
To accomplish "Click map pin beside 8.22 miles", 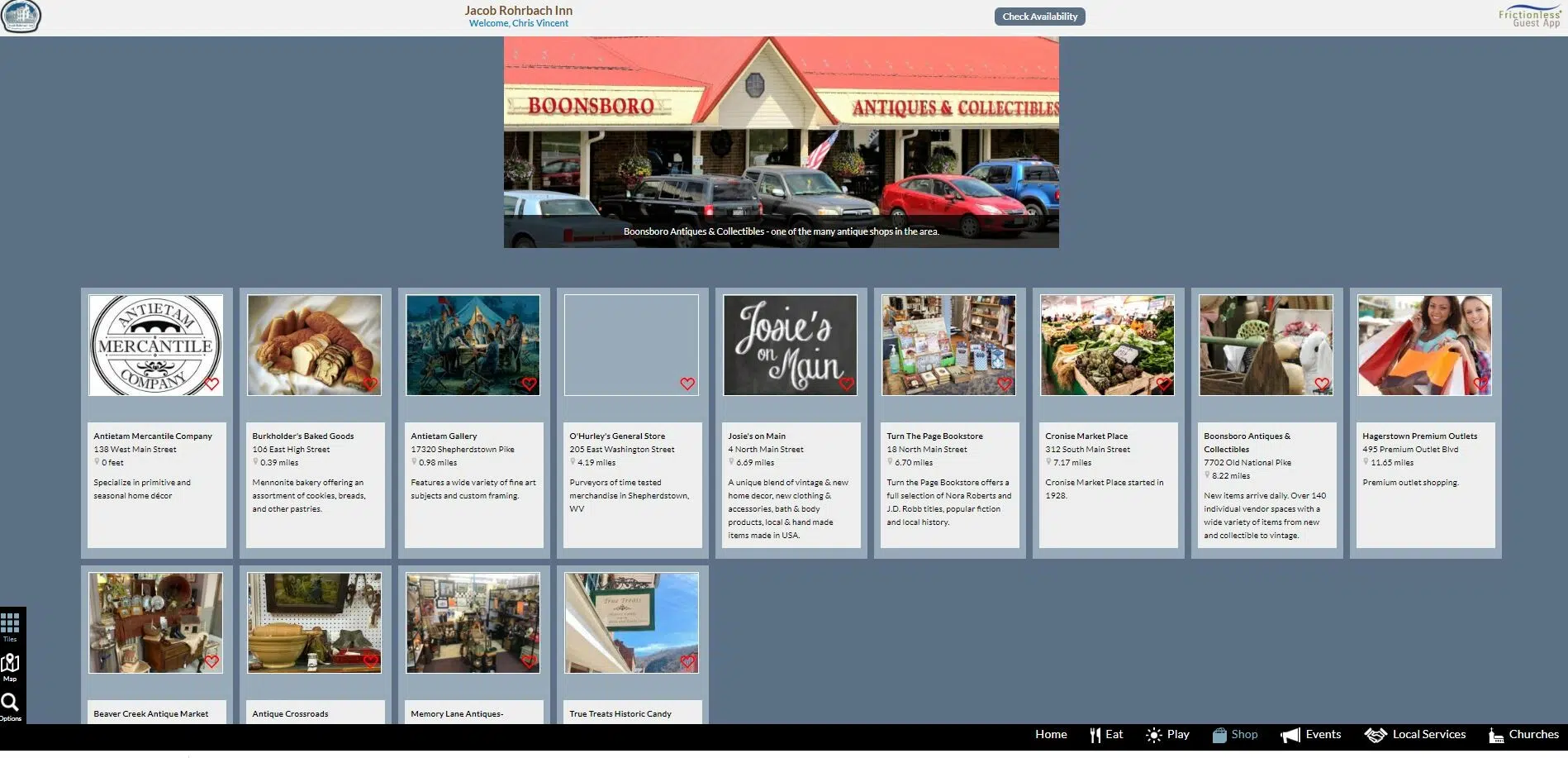I will [x=1207, y=475].
